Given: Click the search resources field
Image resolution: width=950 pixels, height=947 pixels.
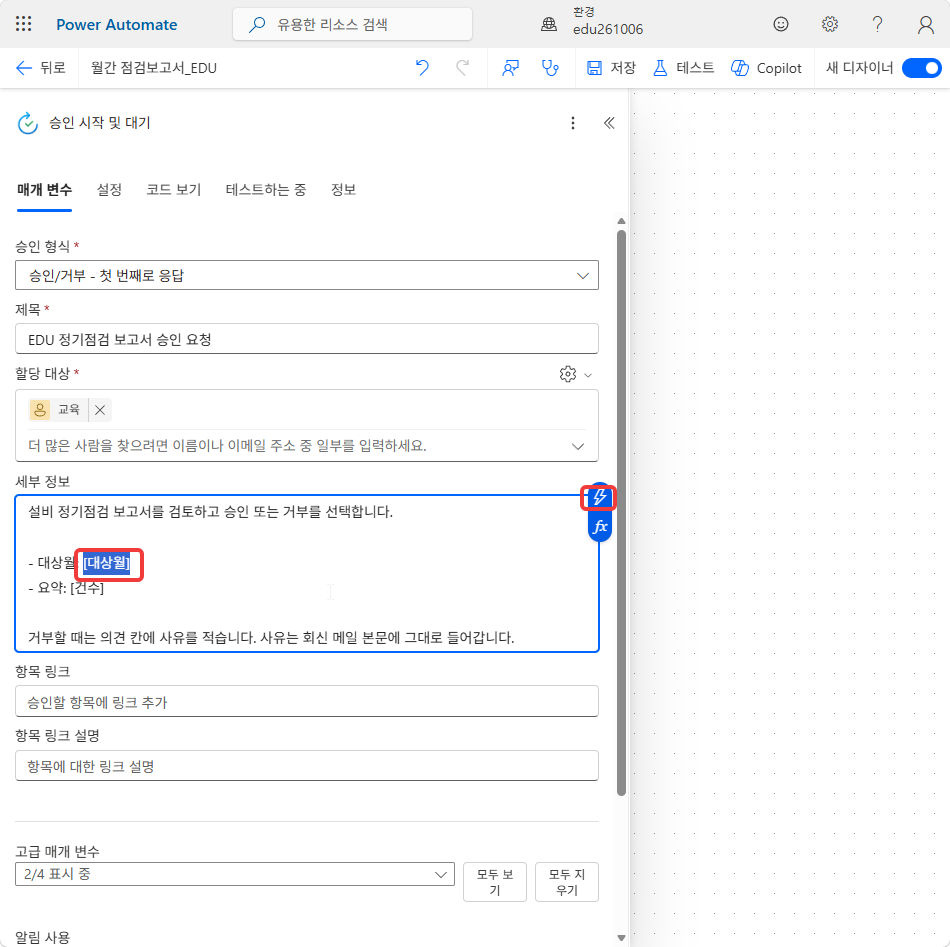Looking at the screenshot, I should coord(352,24).
